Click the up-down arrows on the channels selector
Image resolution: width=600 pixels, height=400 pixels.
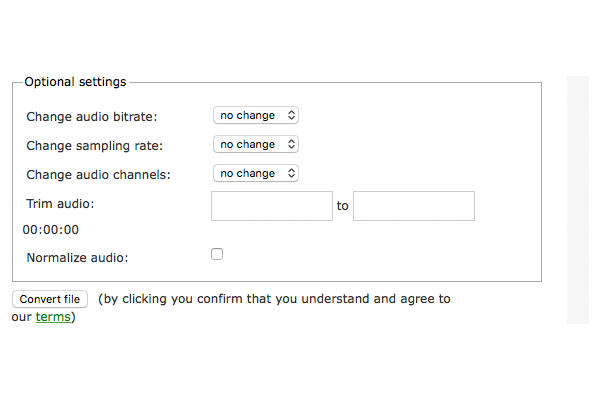point(291,174)
